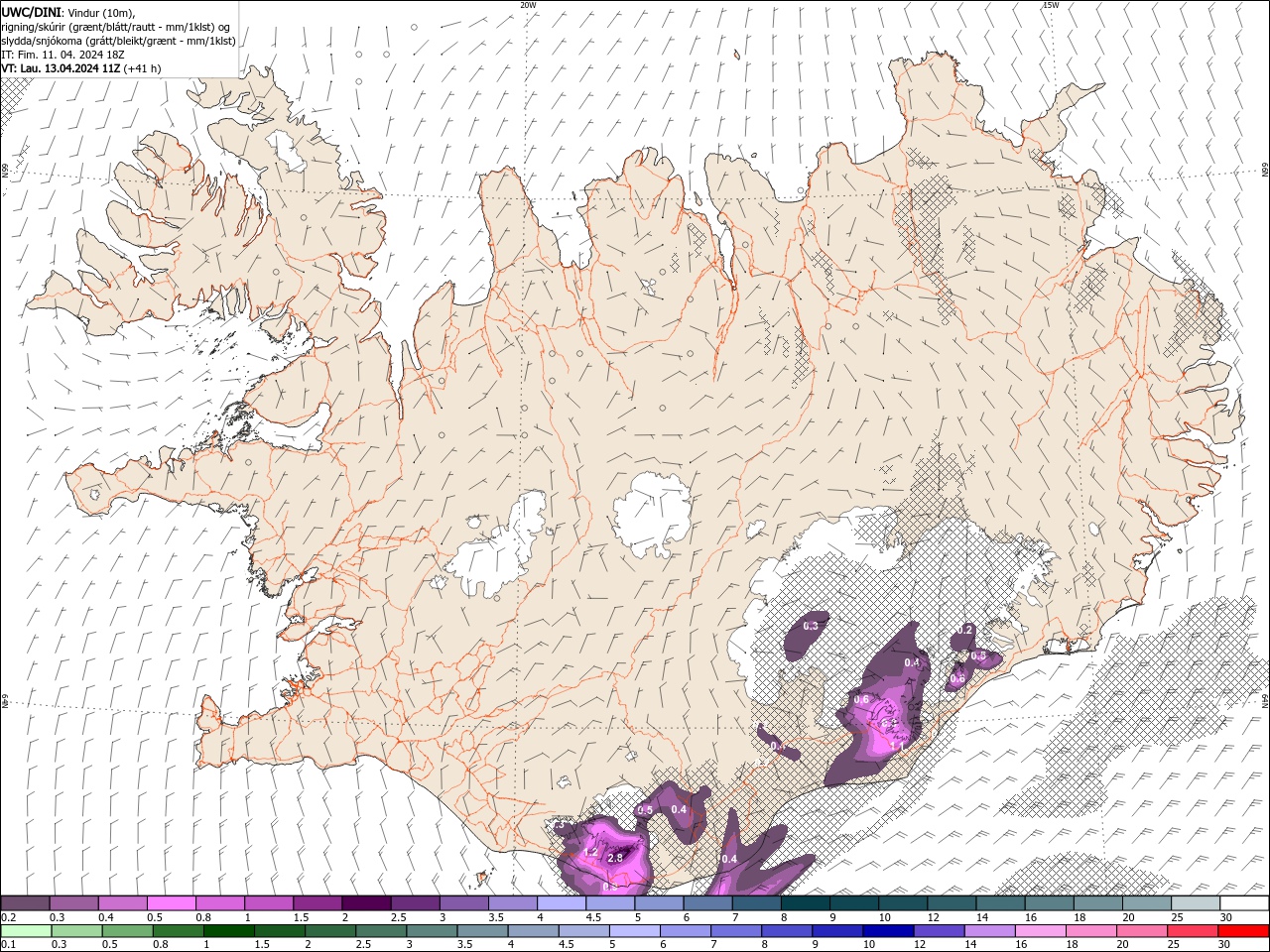The height and width of the screenshot is (952, 1270).
Task: Click the lower-row red swatch between 25 and 30
Action: point(1194,931)
